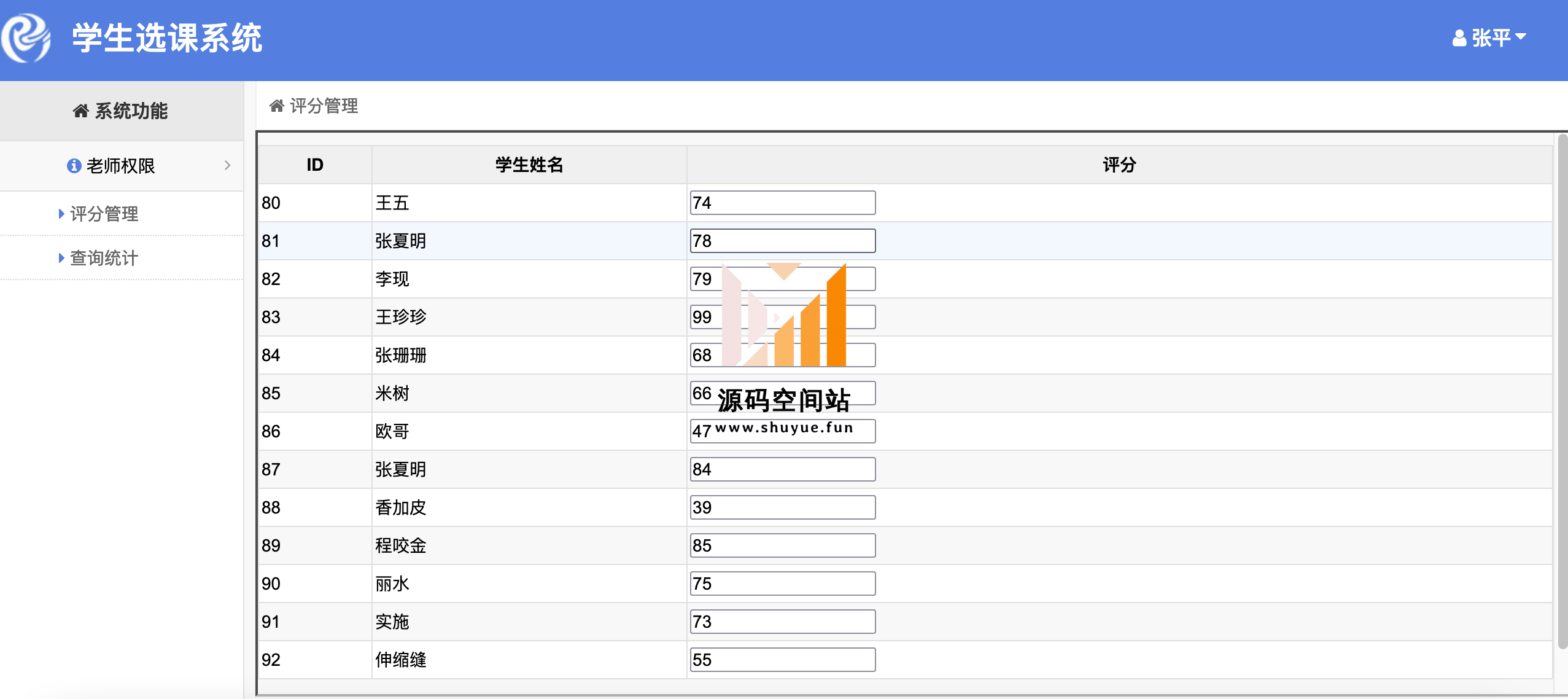Click the 评分管理 breadcrumb text

click(x=324, y=106)
